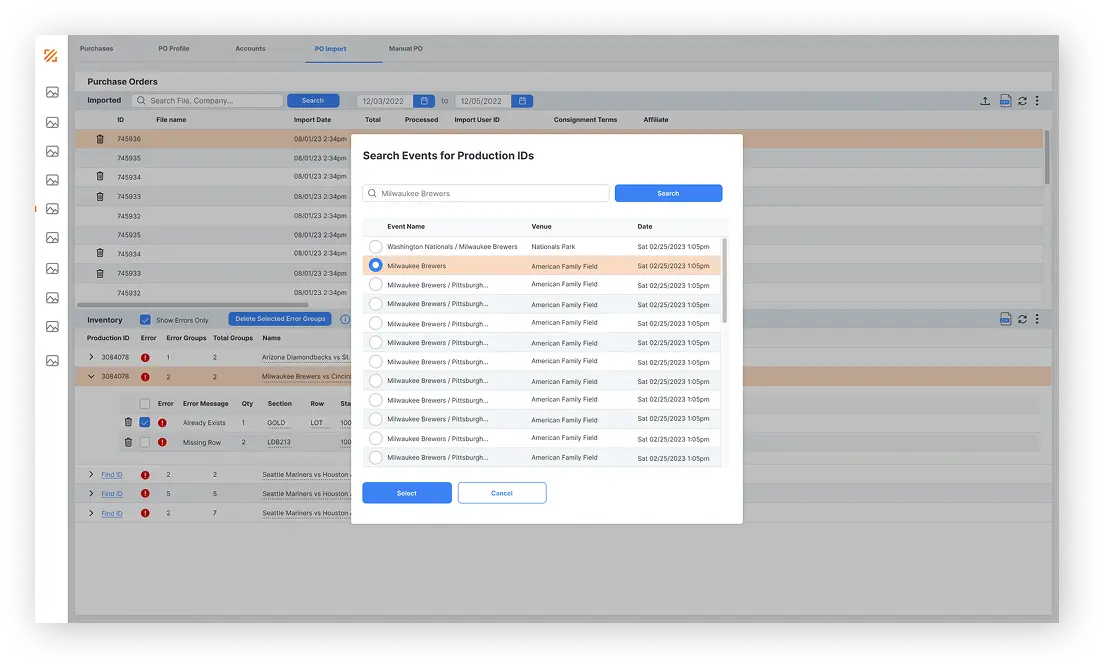Open the PO Profile tab
Viewport: 1104px width, 668px height.
[173, 49]
